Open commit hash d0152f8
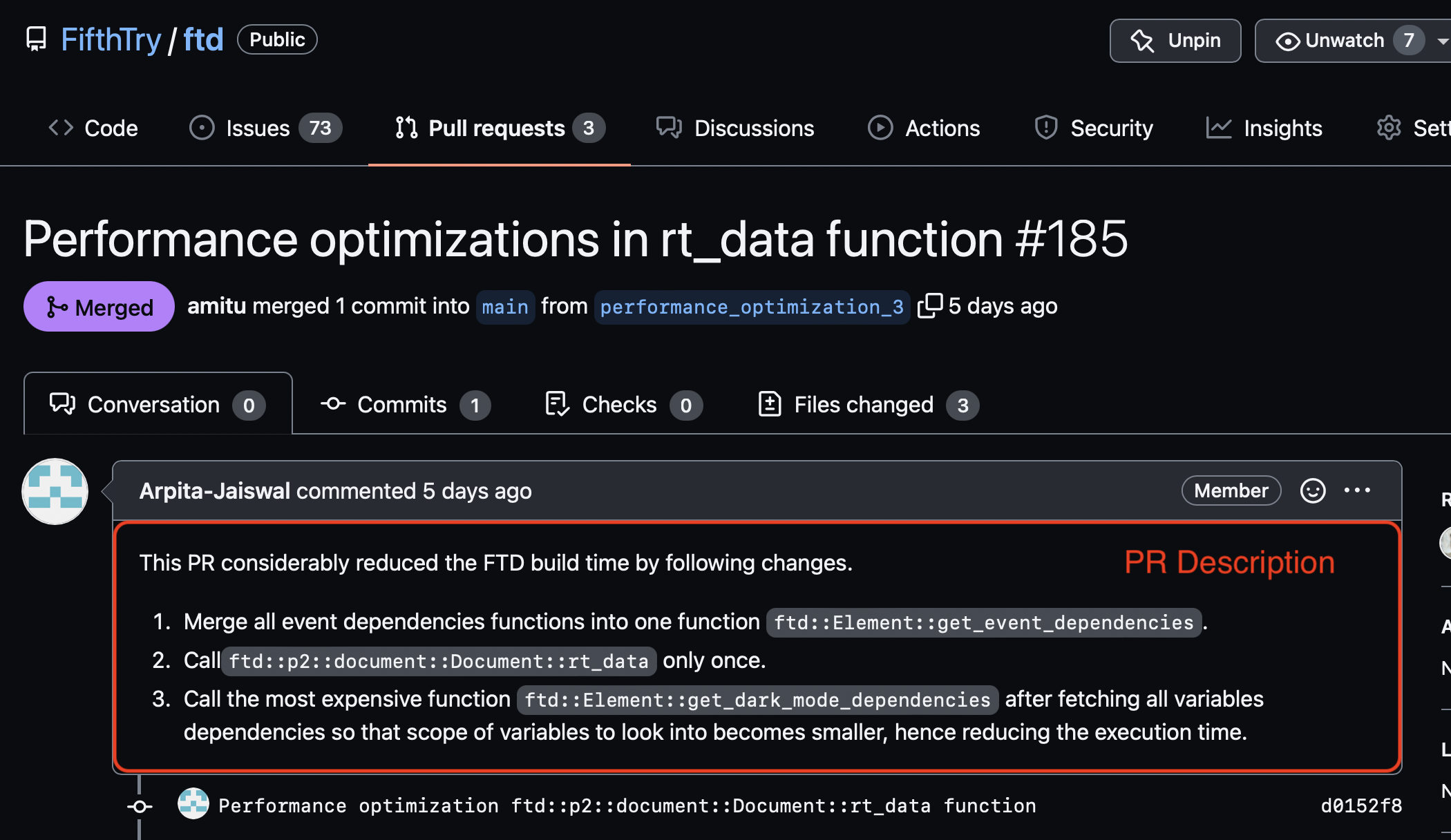This screenshot has width=1451, height=840. click(x=1360, y=805)
